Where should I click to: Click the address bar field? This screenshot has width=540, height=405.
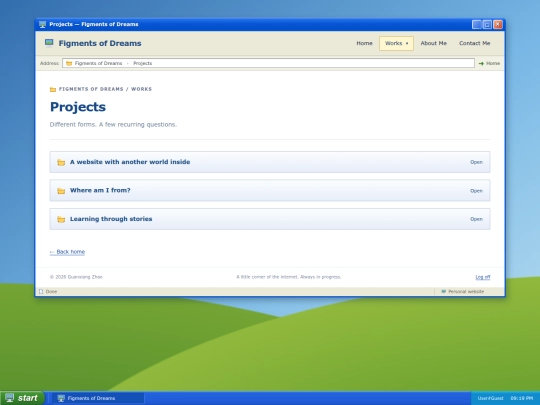pyautogui.click(x=268, y=63)
